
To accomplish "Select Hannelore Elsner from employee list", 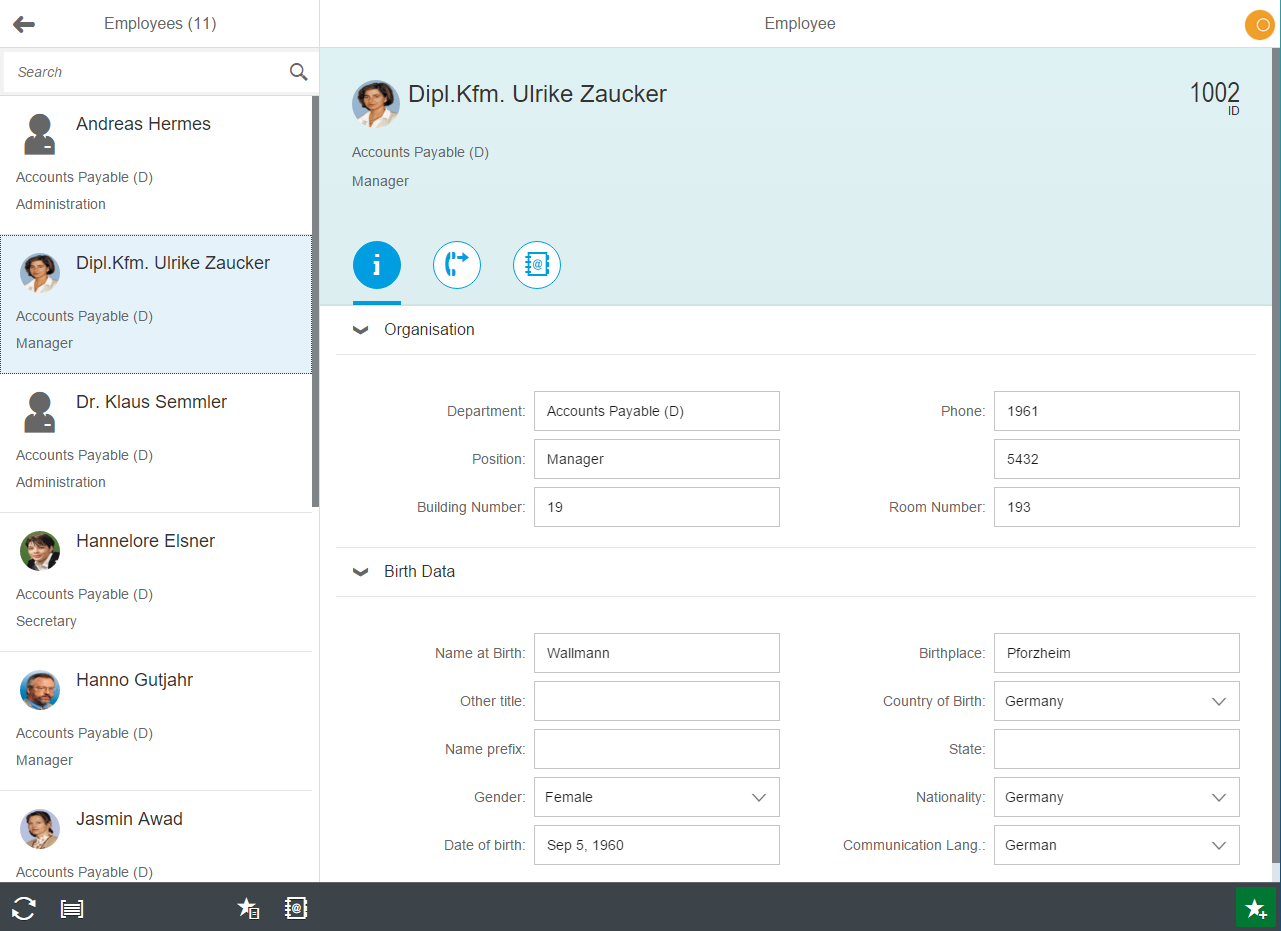I will tap(145, 541).
